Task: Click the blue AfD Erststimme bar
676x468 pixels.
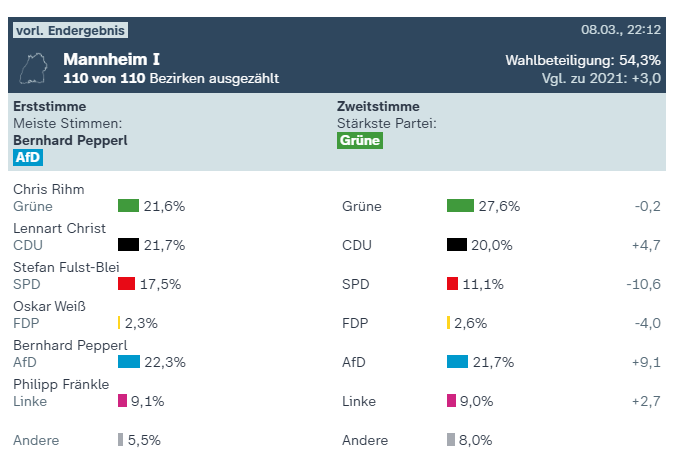Action: tap(128, 362)
